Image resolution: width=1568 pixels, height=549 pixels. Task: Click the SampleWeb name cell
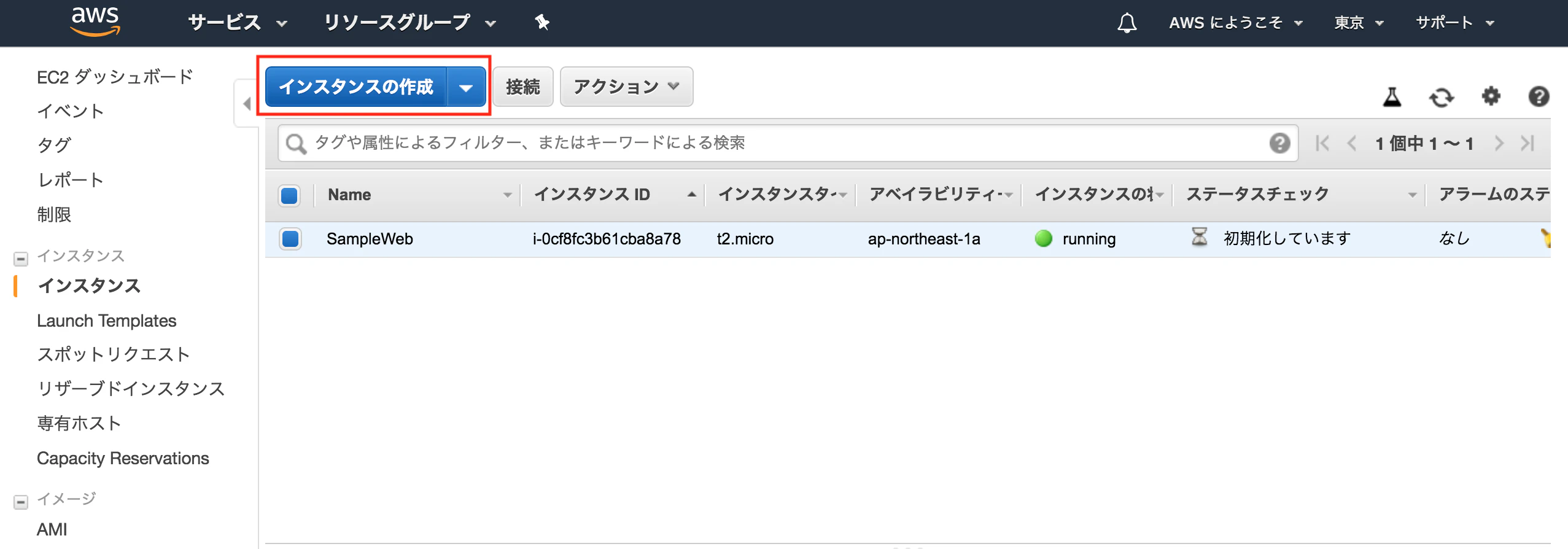pyautogui.click(x=370, y=239)
